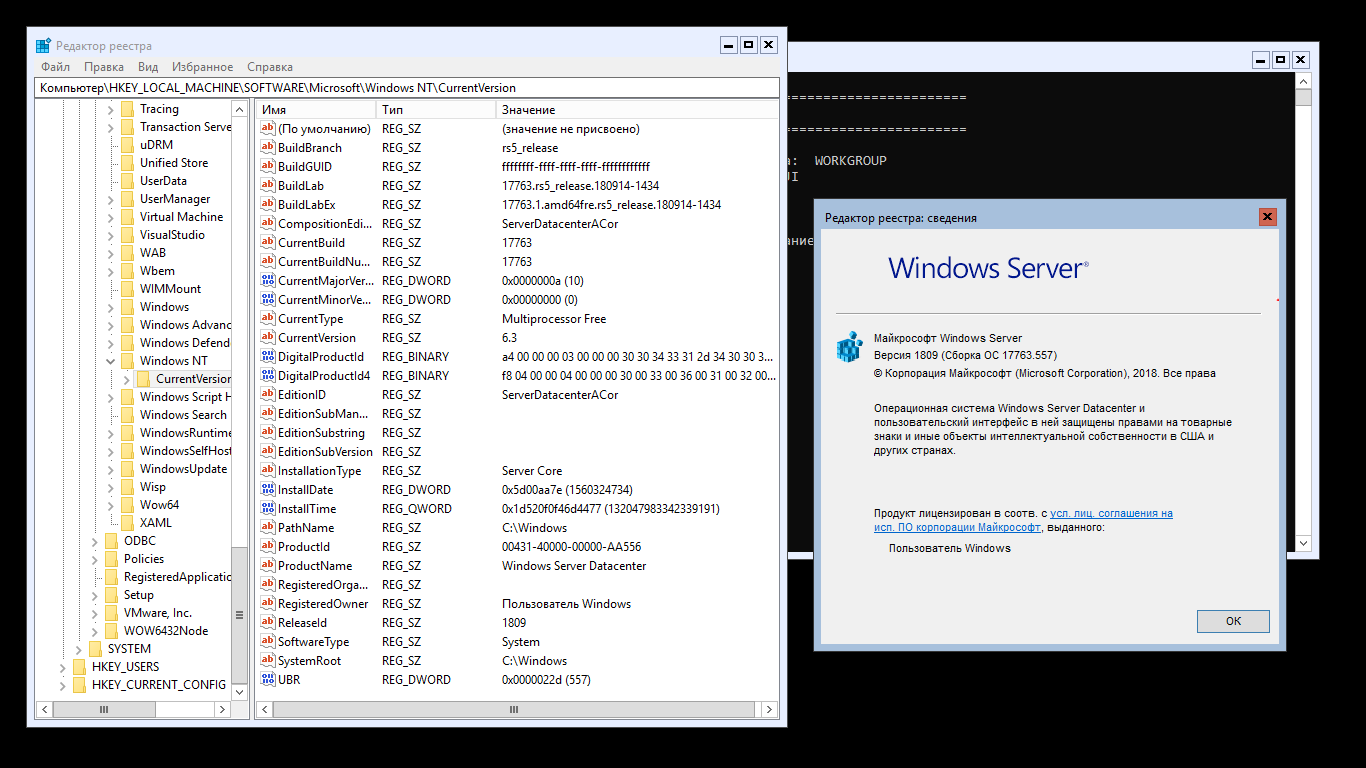Click the CurrentVersion folder icon
This screenshot has height=768, width=1366.
[x=143, y=379]
